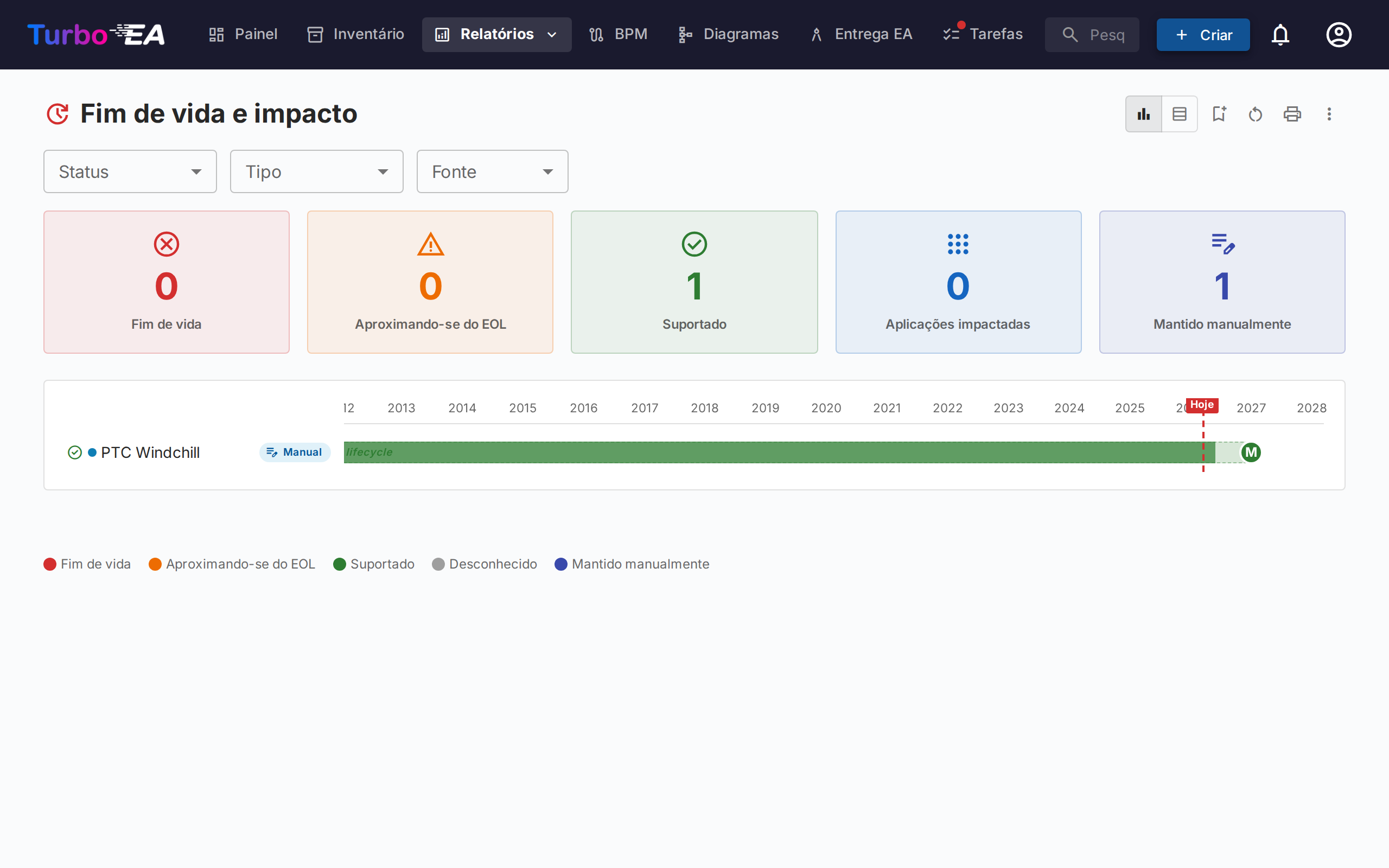This screenshot has height=868, width=1389.
Task: Expand the Fonte filter dropdown
Action: 492,171
